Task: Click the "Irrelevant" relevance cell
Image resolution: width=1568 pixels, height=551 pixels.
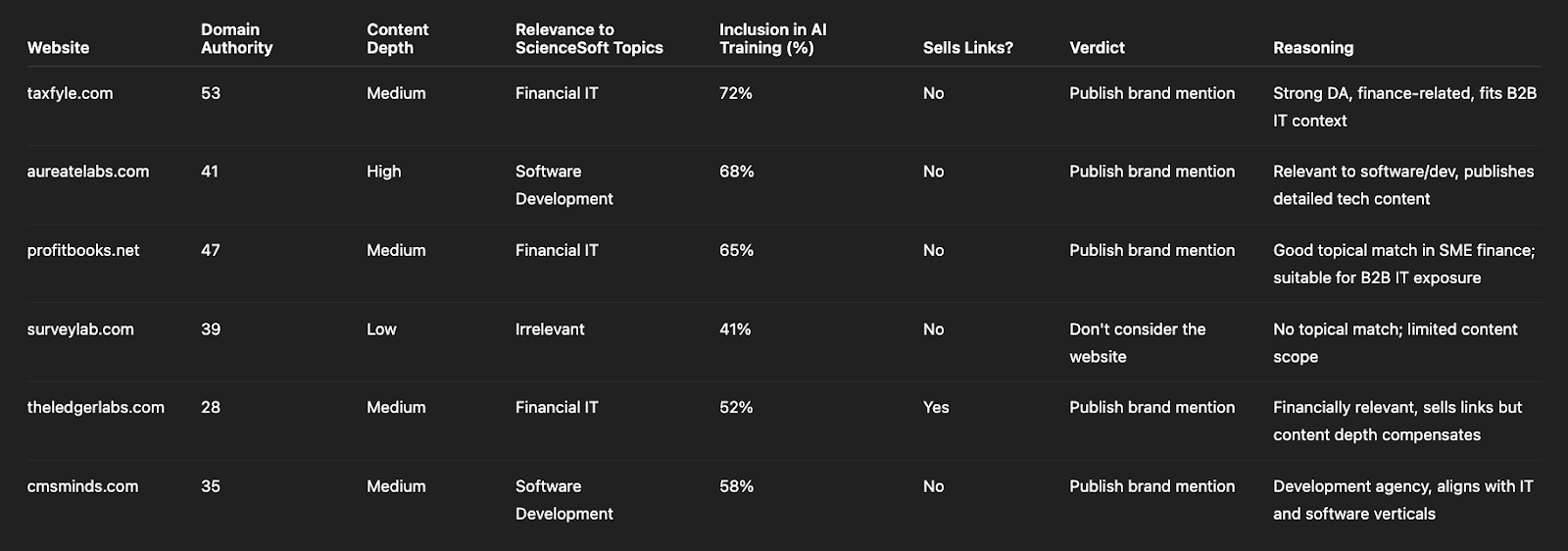Action: 549,329
